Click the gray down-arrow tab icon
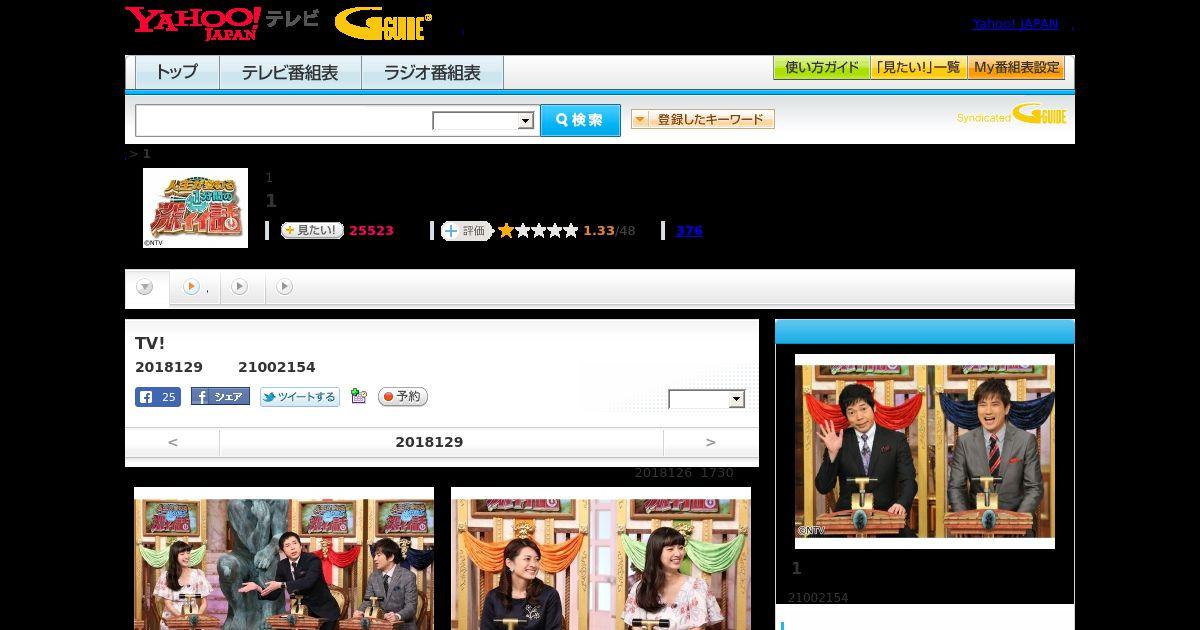 [146, 287]
